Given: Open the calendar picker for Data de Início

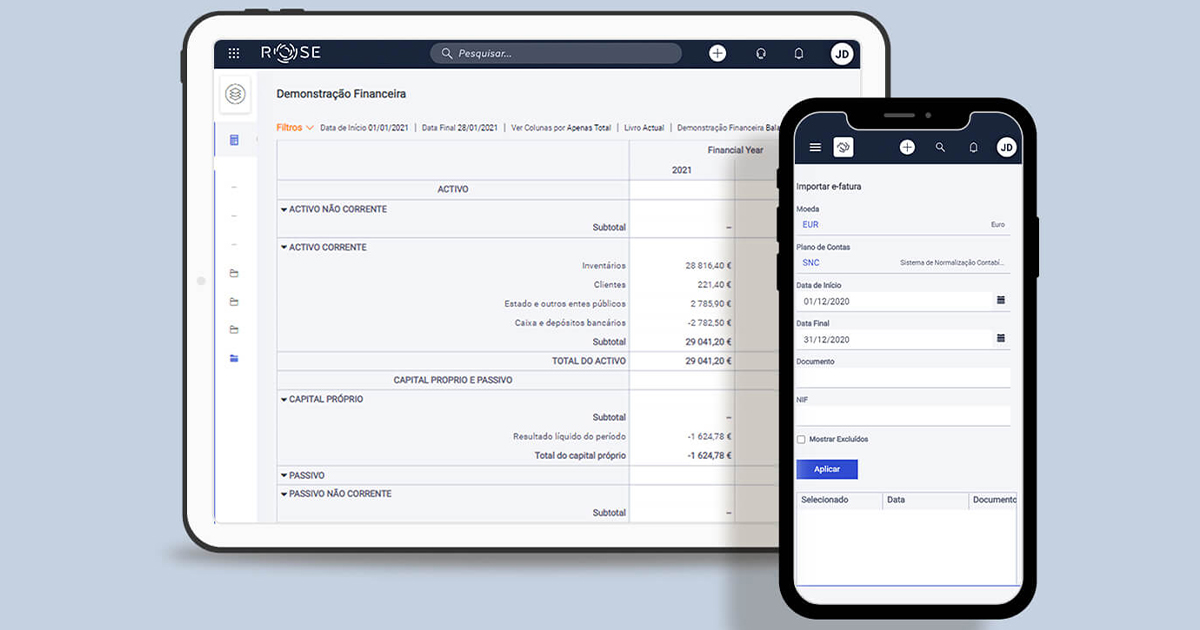Looking at the screenshot, I should pyautogui.click(x=1000, y=301).
